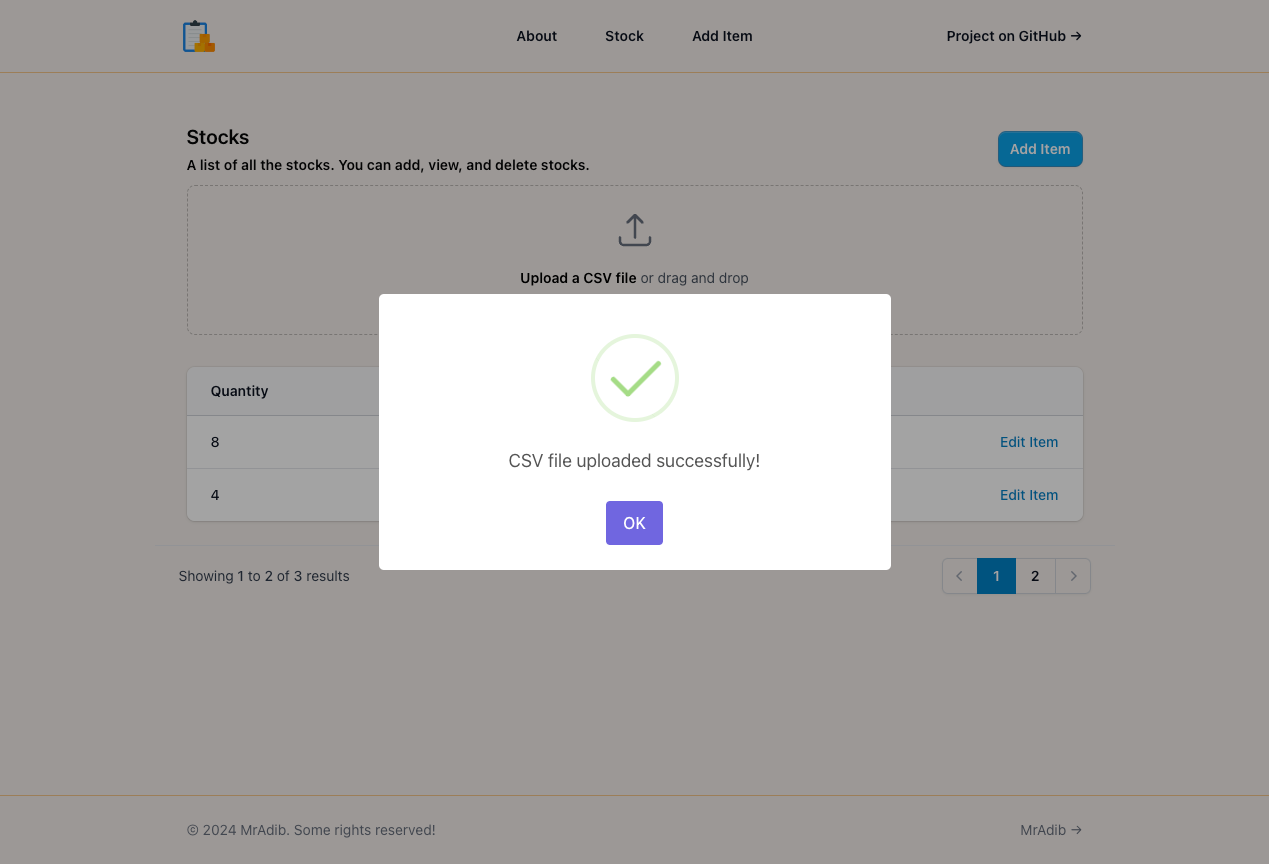1269x864 pixels.
Task: Open the About page from the navbar
Action: [x=536, y=36]
